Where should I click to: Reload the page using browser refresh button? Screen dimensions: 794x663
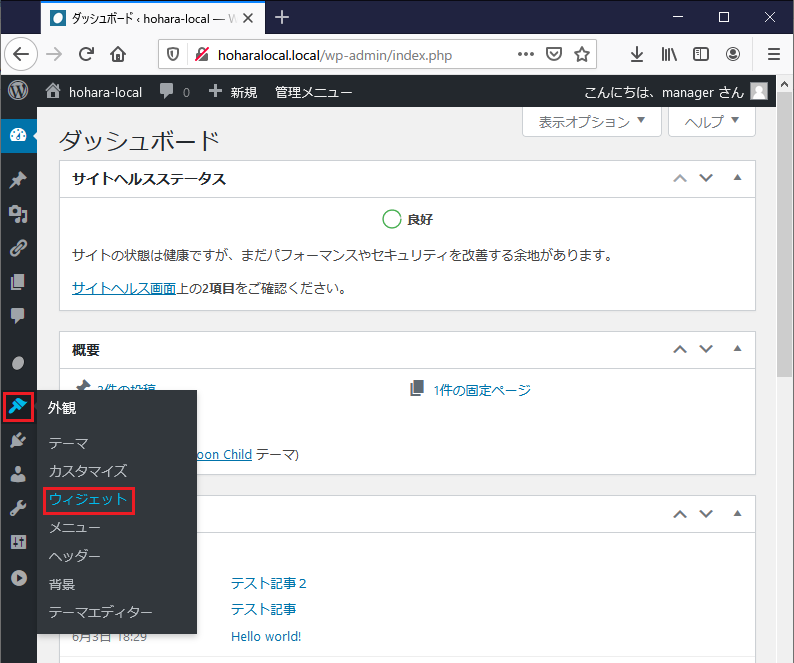(87, 54)
